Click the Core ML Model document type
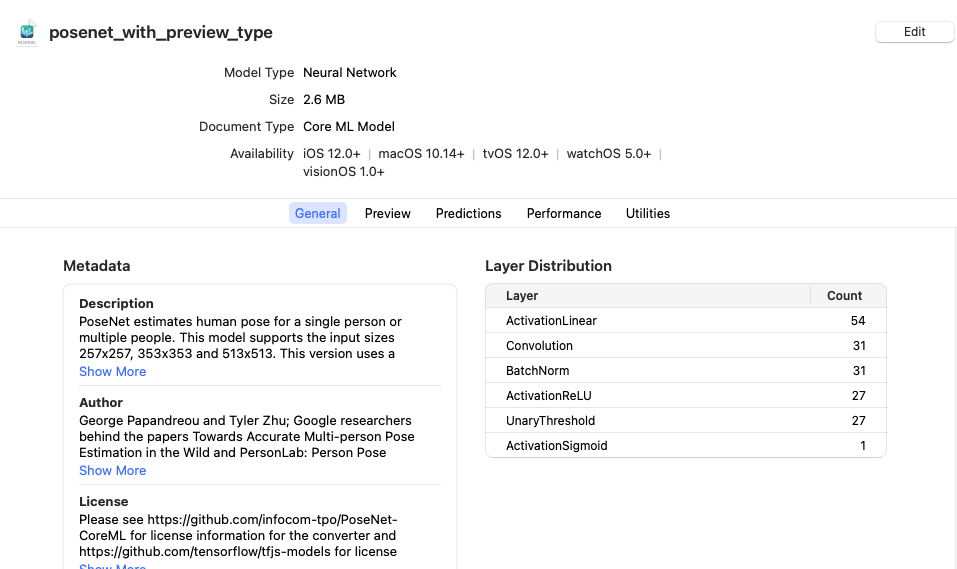This screenshot has height=569, width=957. pos(348,126)
